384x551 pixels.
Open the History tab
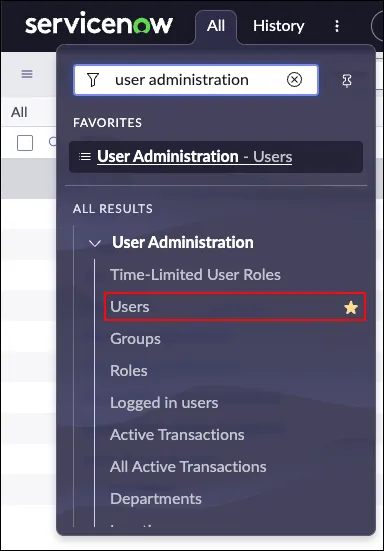(279, 26)
